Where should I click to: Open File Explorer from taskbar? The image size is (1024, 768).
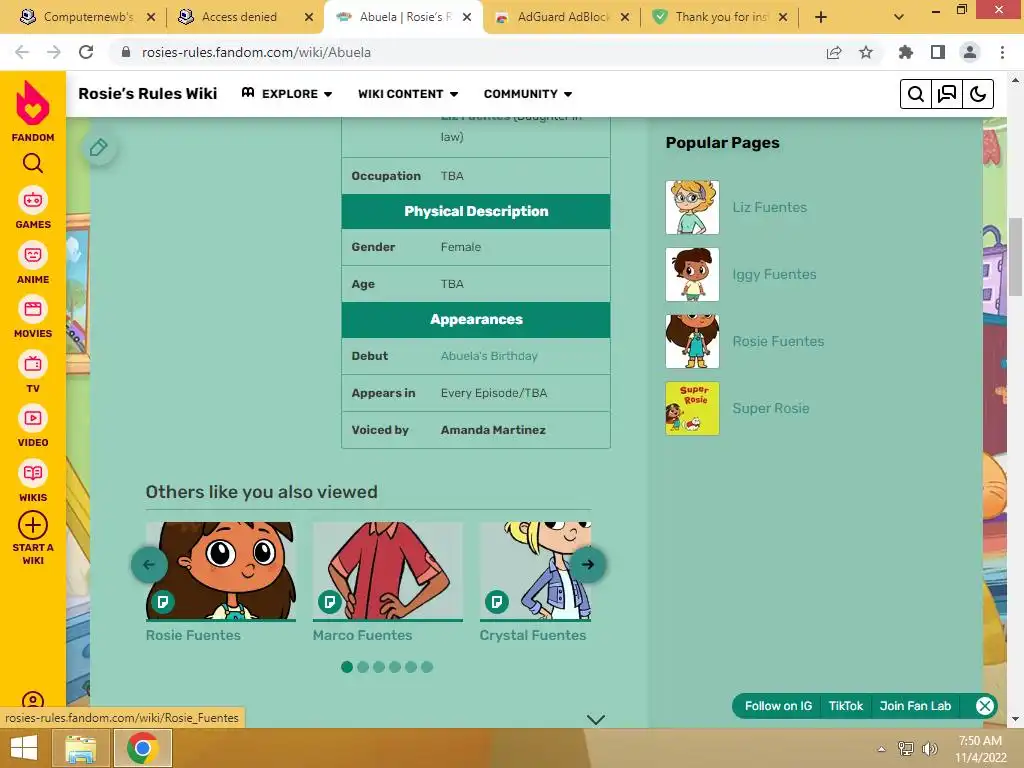click(x=80, y=748)
